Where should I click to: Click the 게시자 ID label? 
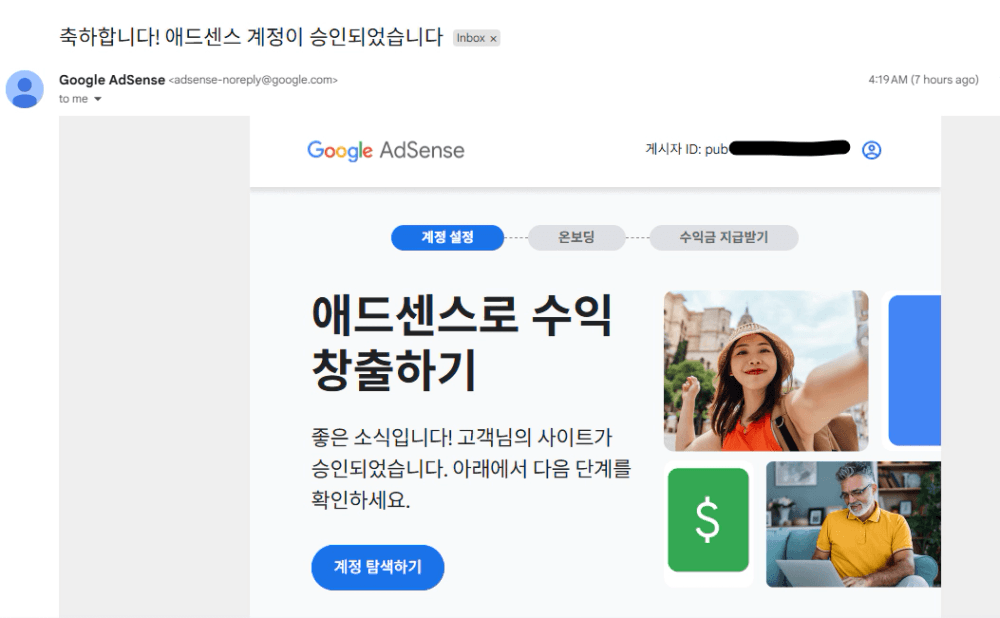click(686, 149)
